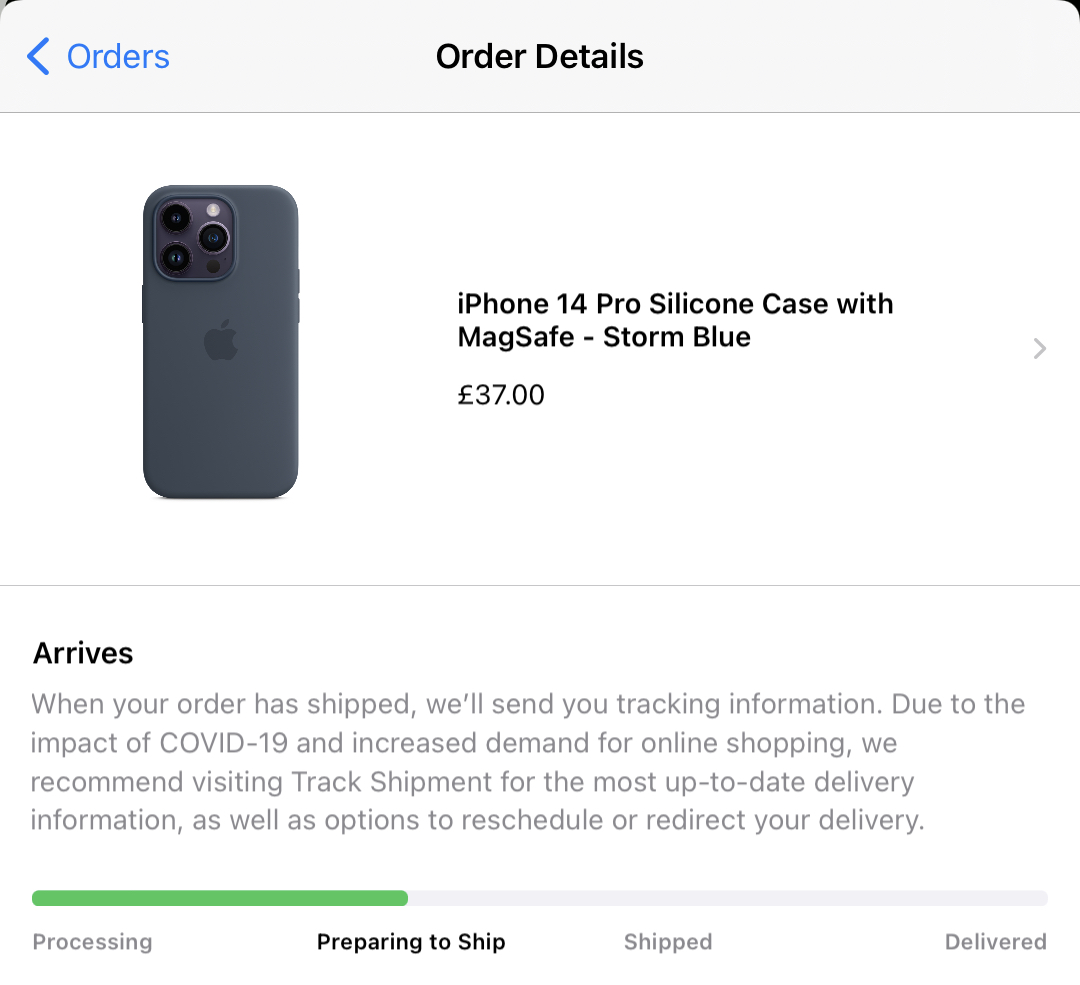Tap the top-left camera lens on the case

[177, 217]
